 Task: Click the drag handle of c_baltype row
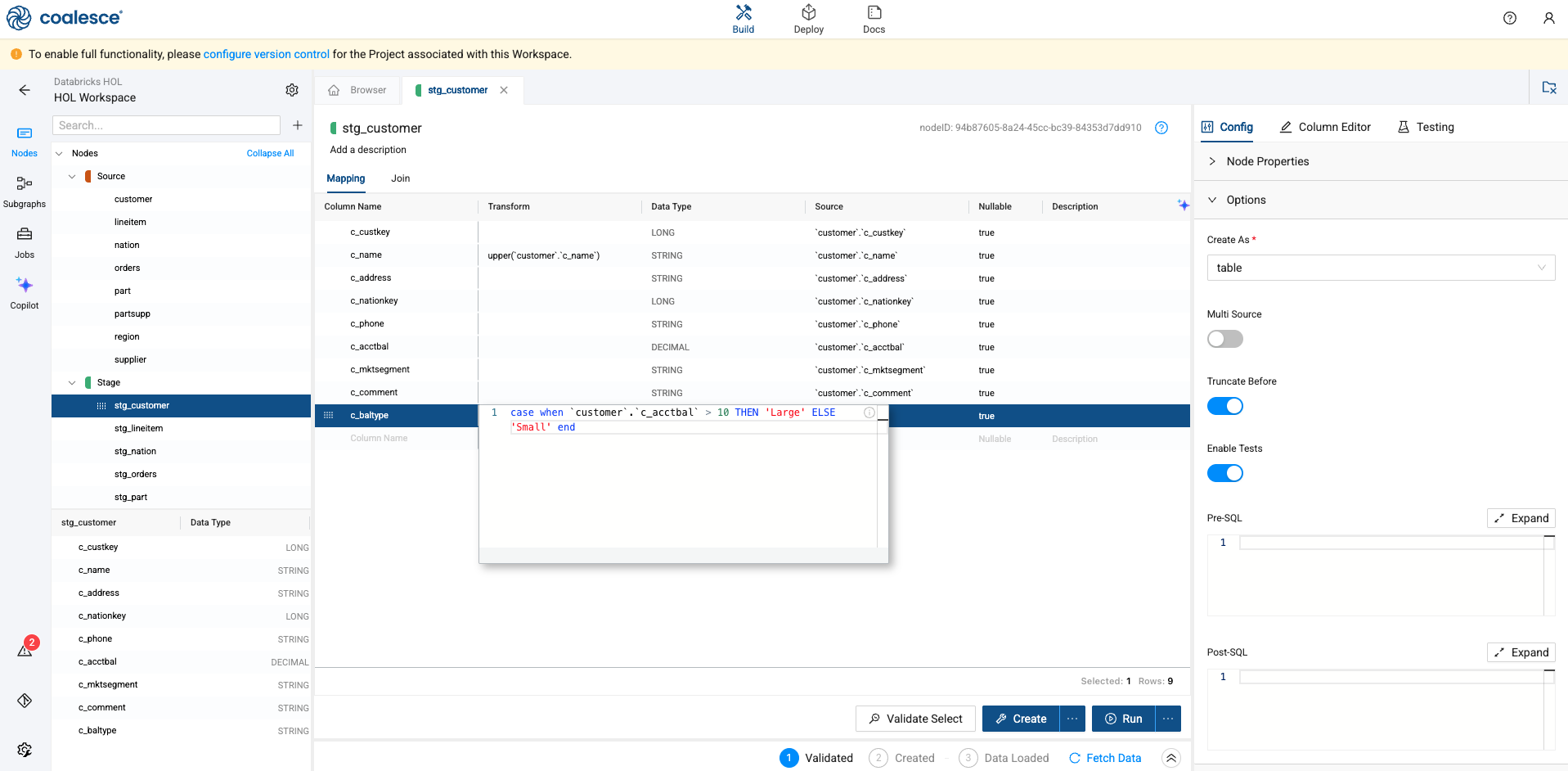329,416
